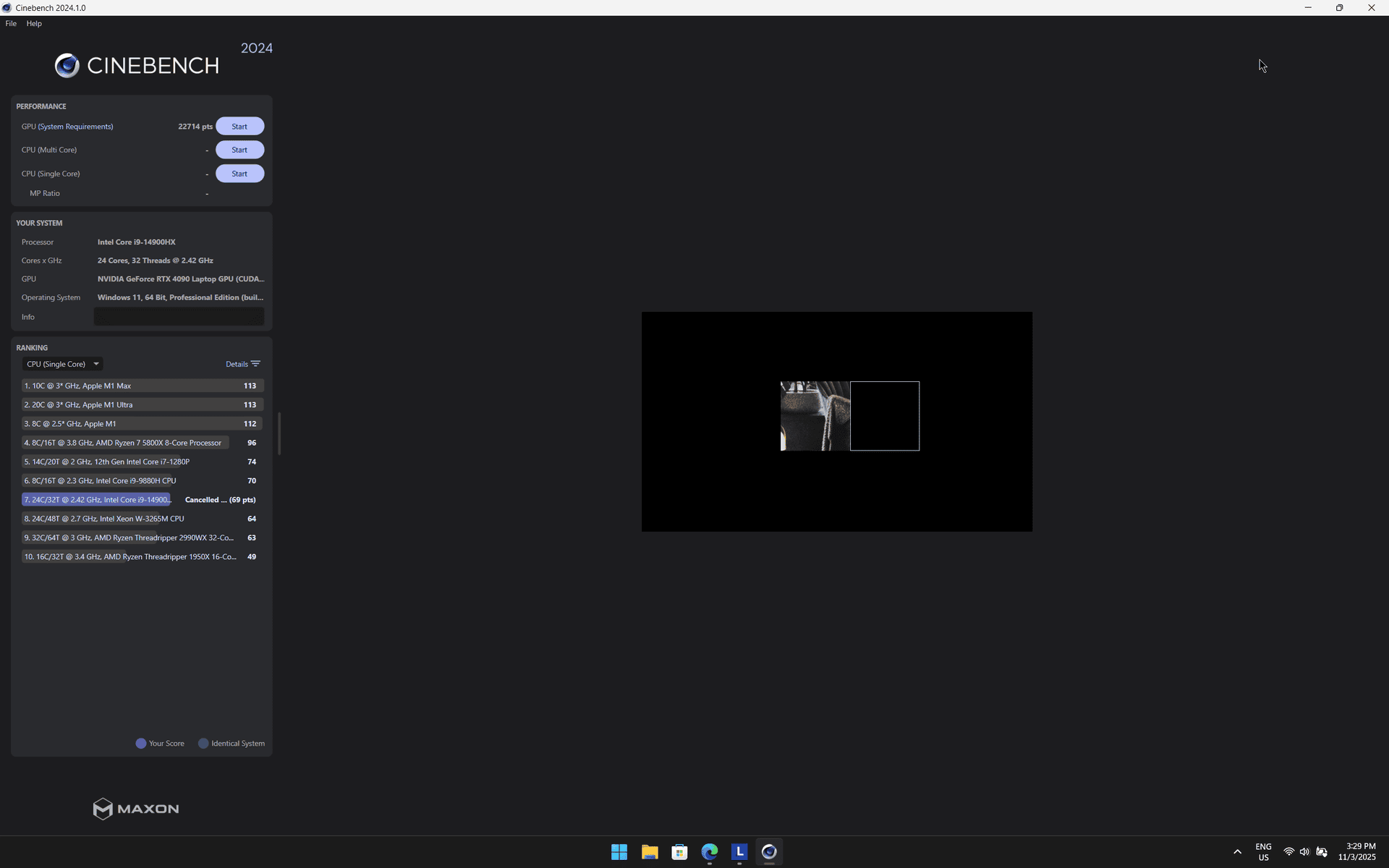Open the clock and date panel

(1356, 852)
